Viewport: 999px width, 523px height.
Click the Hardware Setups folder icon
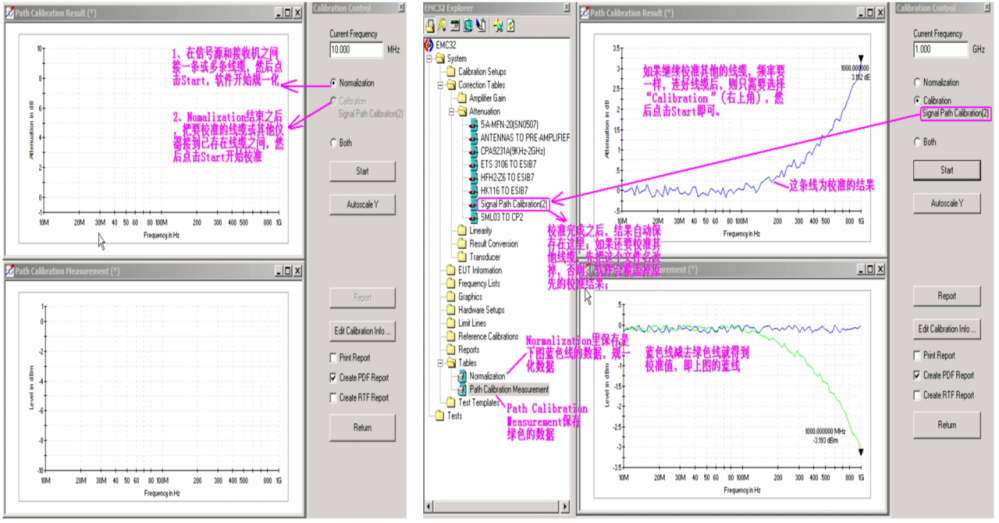coord(451,310)
